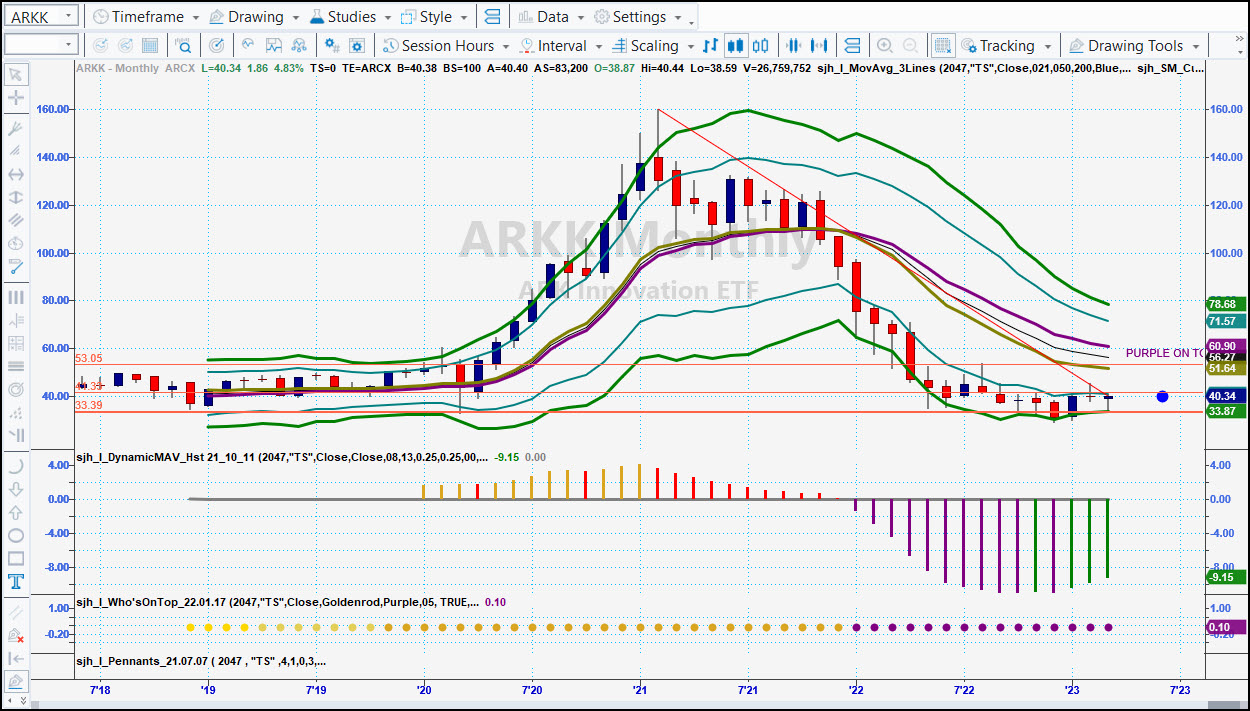The height and width of the screenshot is (711, 1250).
Task: Pick the crosshair cursor tool
Action: [x=16, y=98]
